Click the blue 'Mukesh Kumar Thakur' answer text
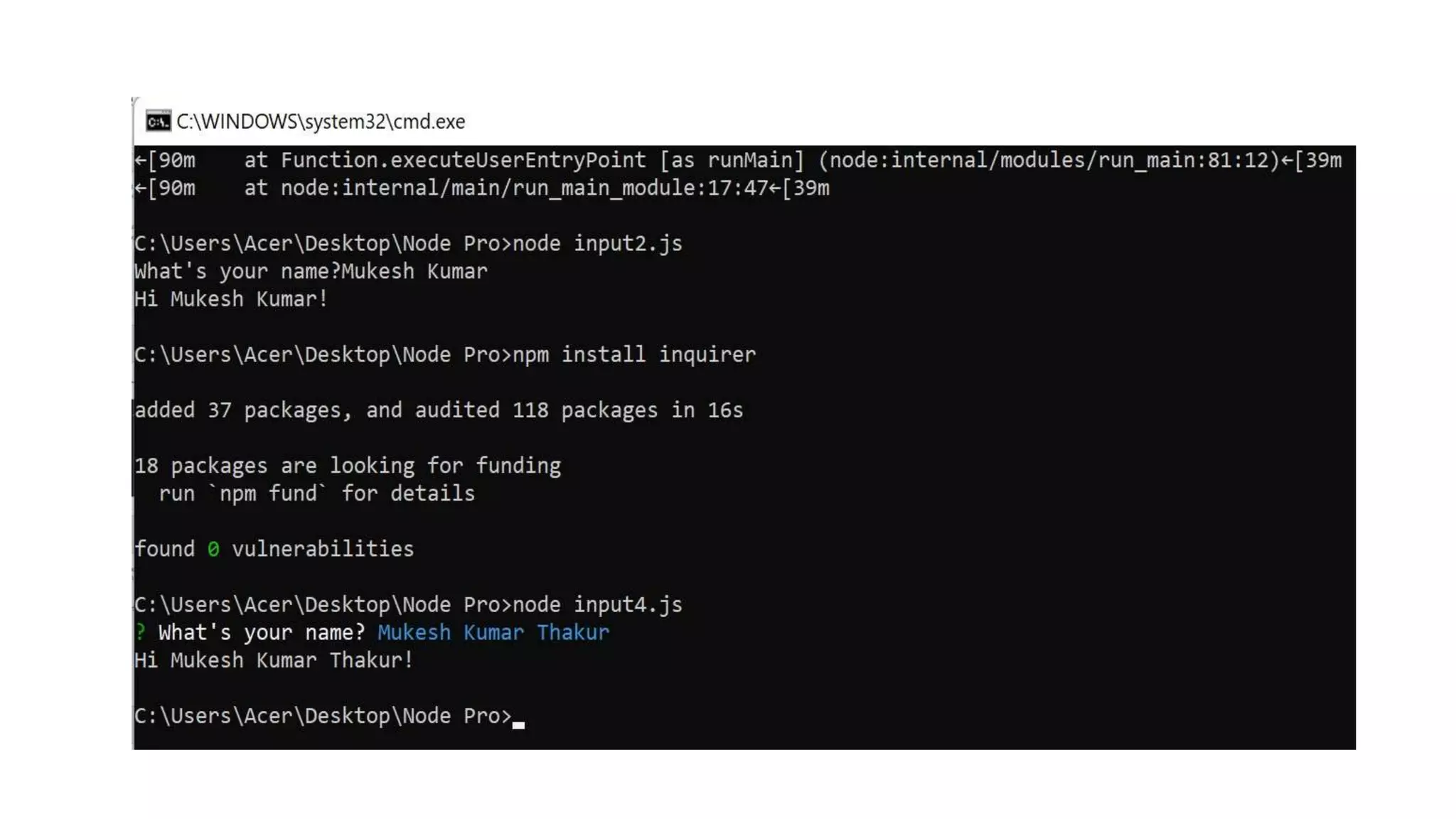The height and width of the screenshot is (819, 1456). click(493, 632)
